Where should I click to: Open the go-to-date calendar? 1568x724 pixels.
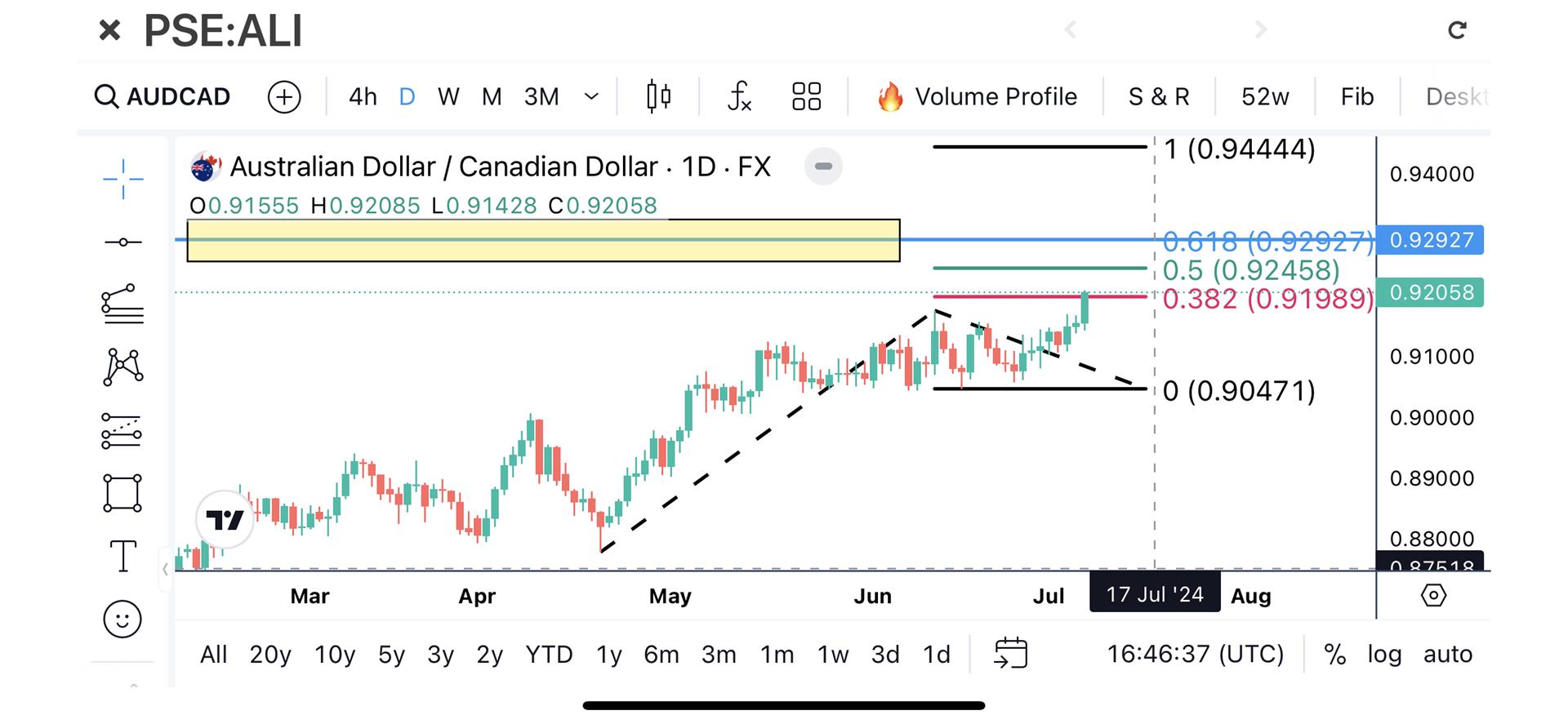point(1013,653)
